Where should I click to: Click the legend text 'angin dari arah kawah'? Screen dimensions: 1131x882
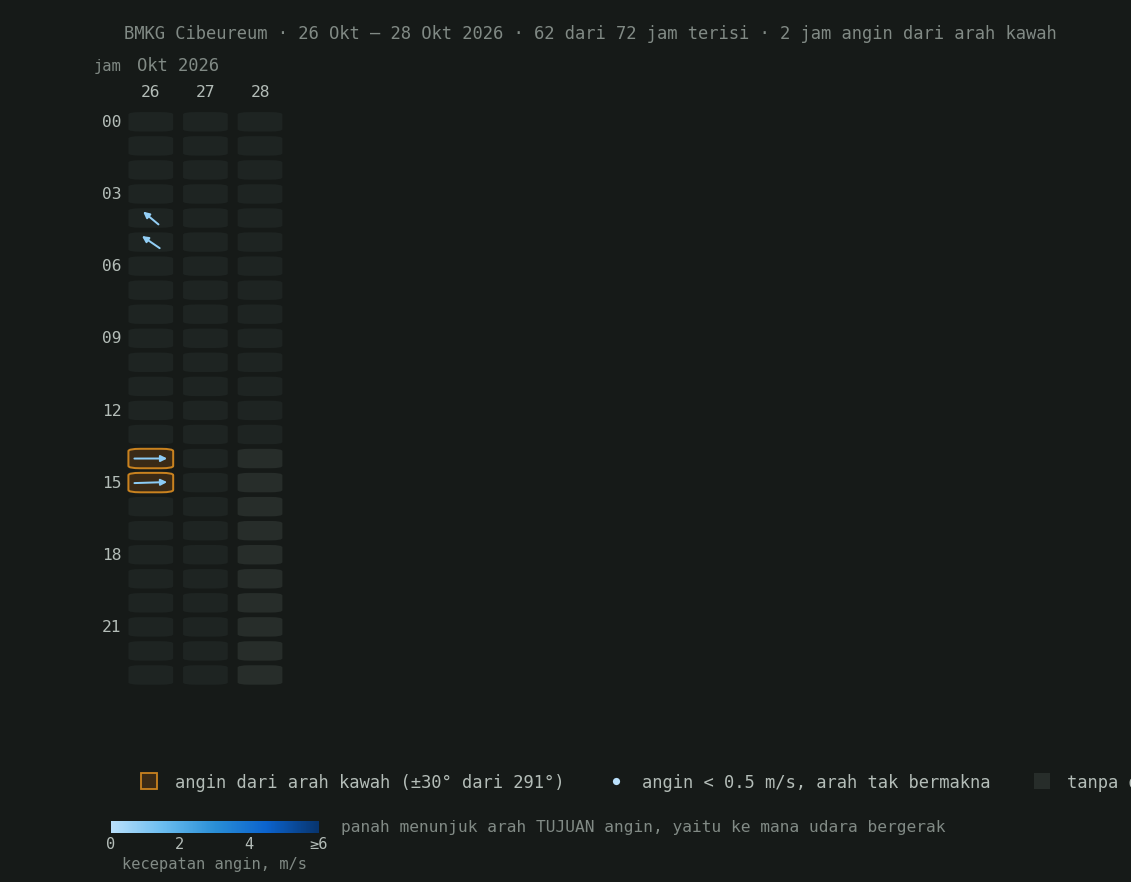(x=283, y=782)
